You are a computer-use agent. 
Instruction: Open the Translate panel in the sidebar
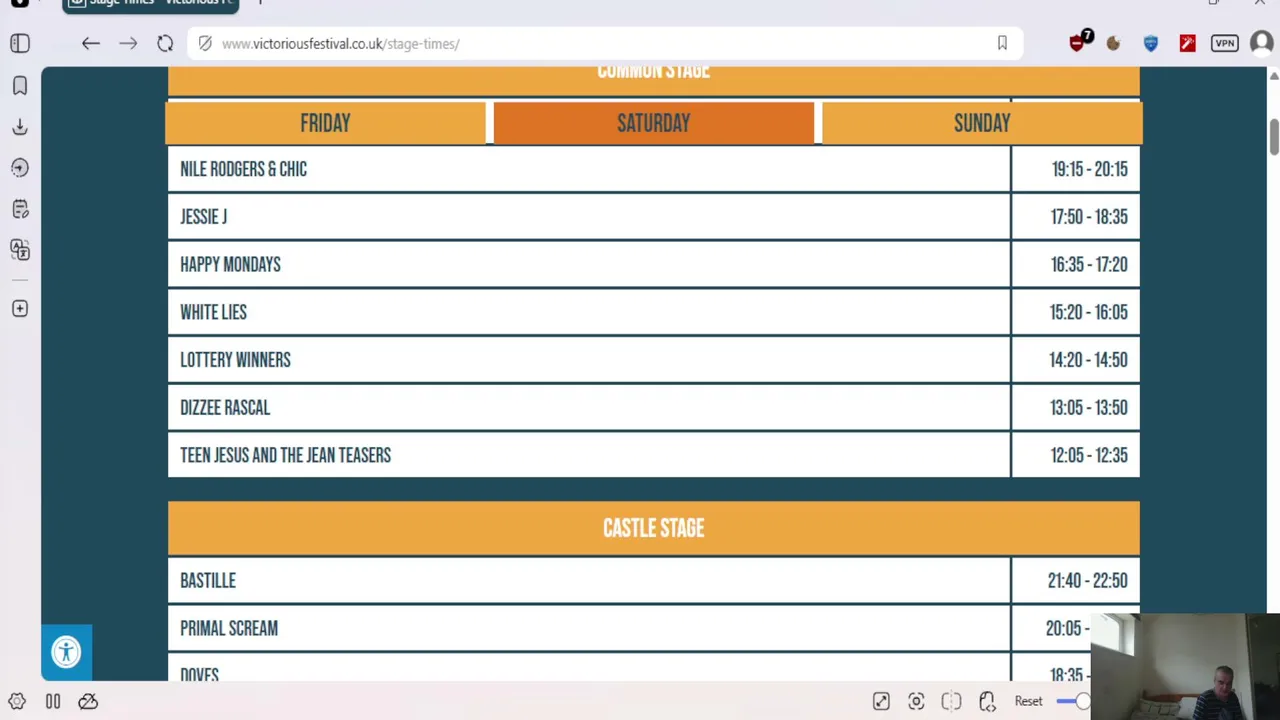click(x=20, y=250)
